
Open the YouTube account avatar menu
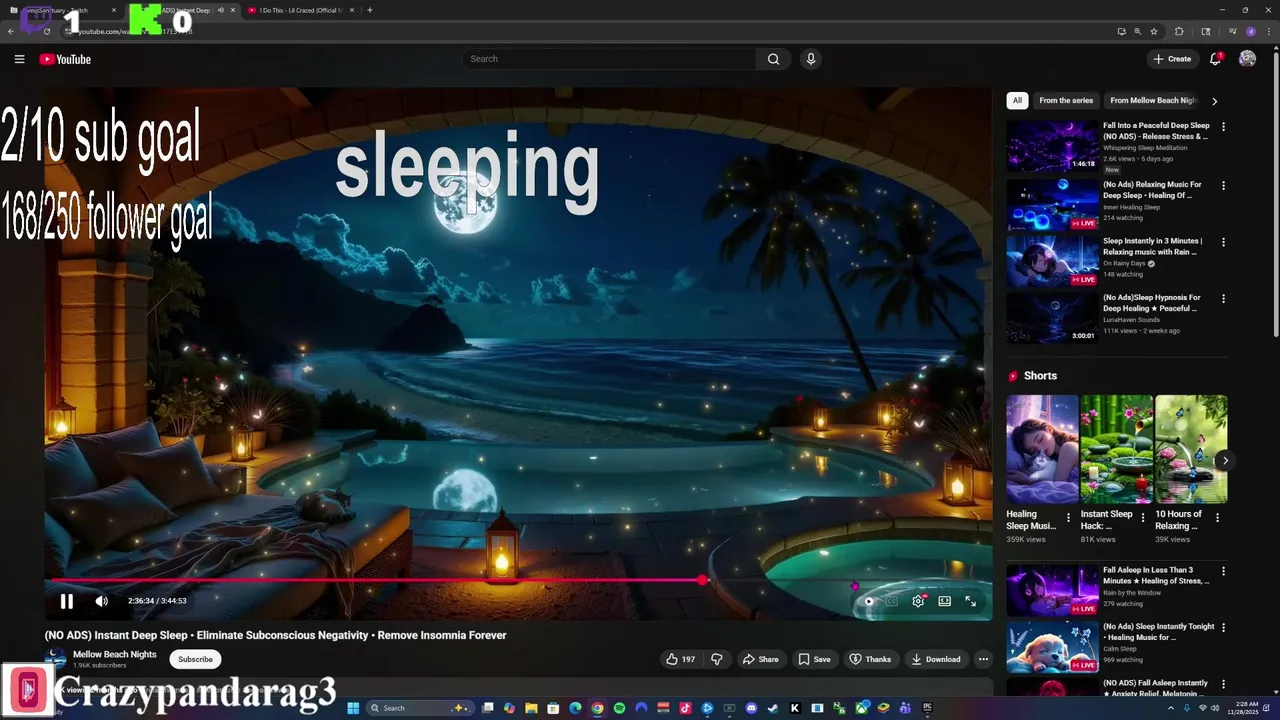1247,59
